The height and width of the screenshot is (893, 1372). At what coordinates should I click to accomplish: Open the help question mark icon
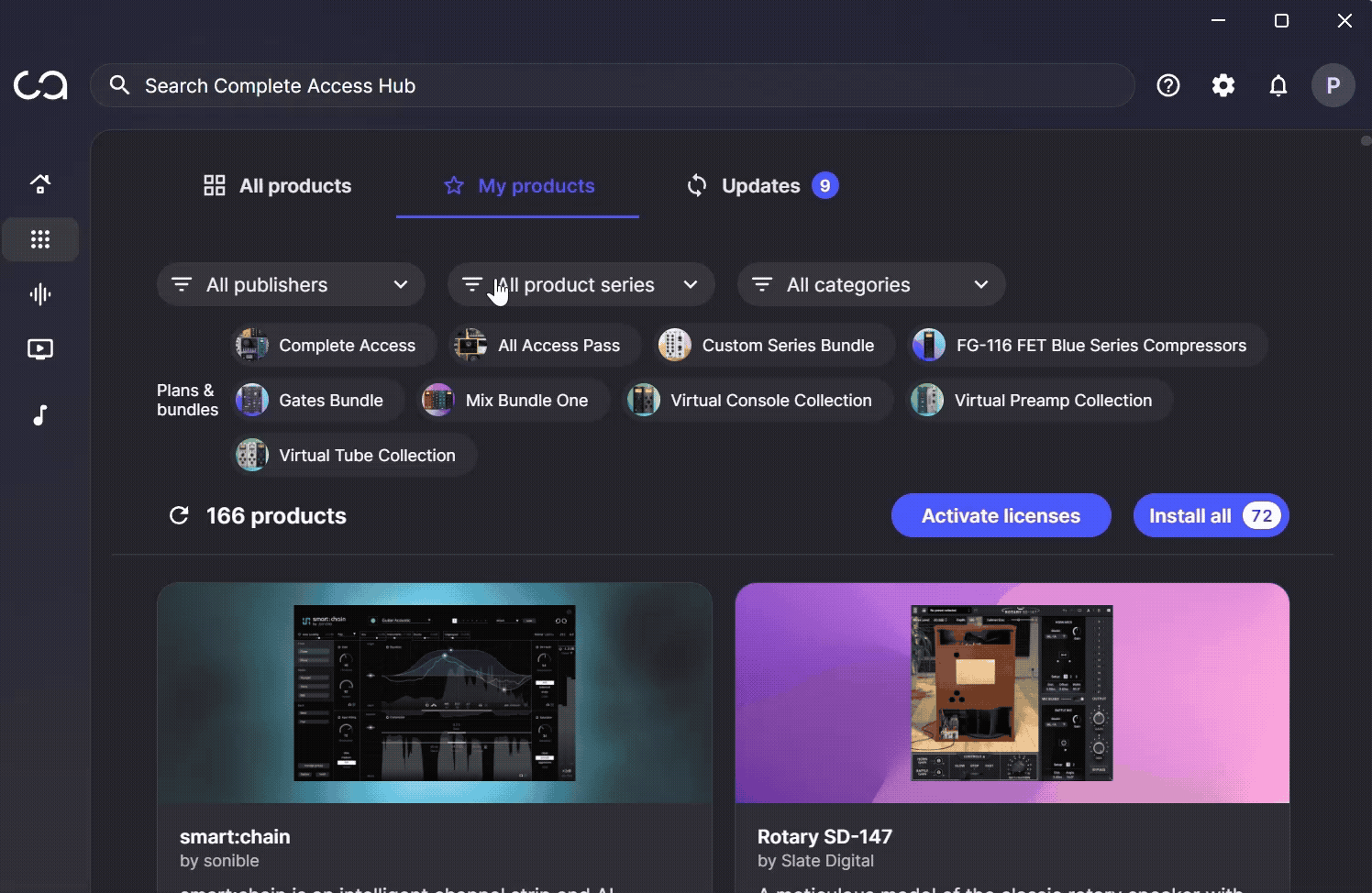[1168, 85]
